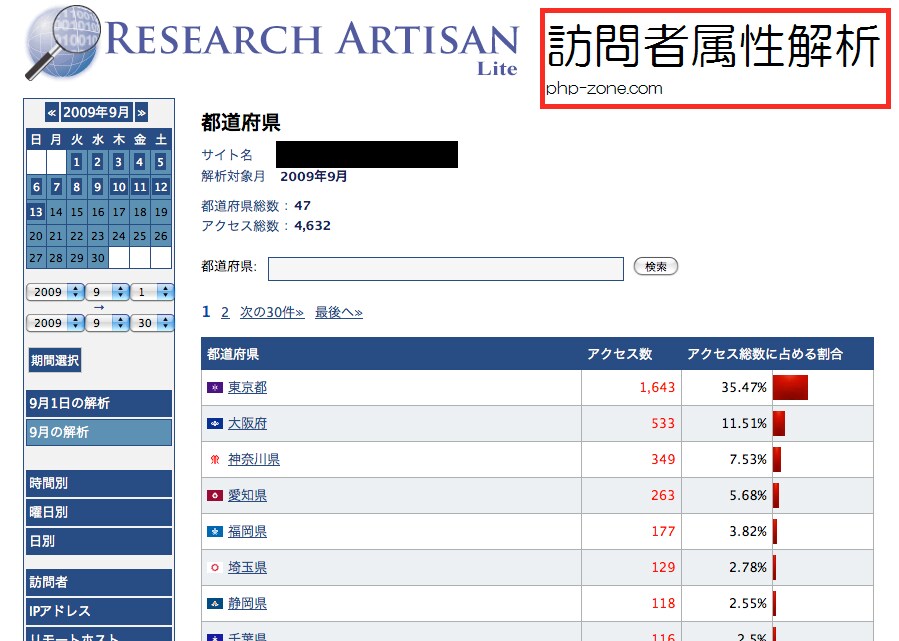This screenshot has width=899, height=641.
Task: Open the 静岡県 link
Action: (x=247, y=604)
